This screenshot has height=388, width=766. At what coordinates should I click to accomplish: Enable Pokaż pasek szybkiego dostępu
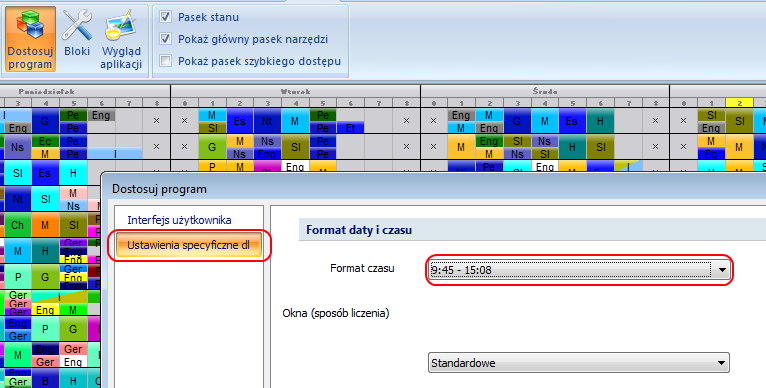[x=166, y=61]
